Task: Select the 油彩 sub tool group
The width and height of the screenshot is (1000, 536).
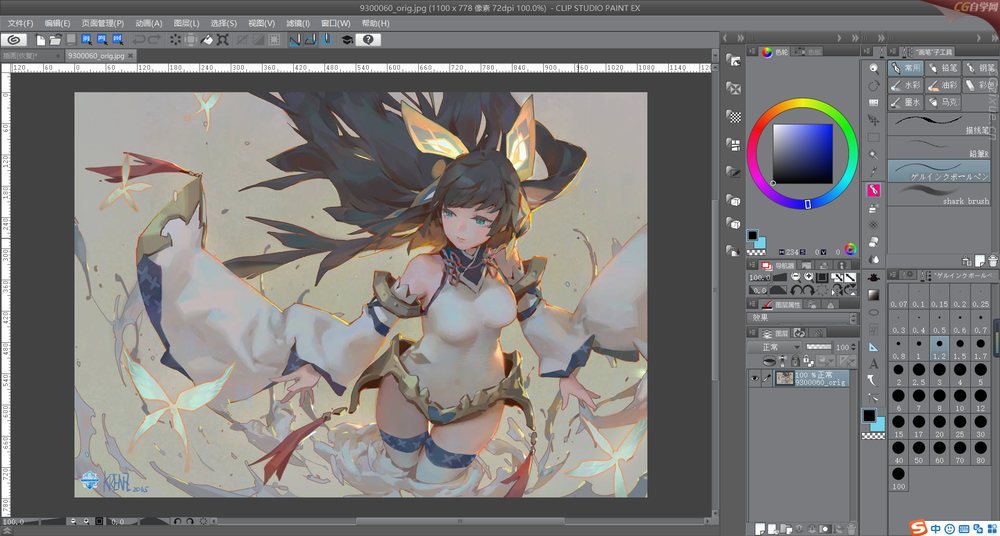Action: tap(943, 84)
